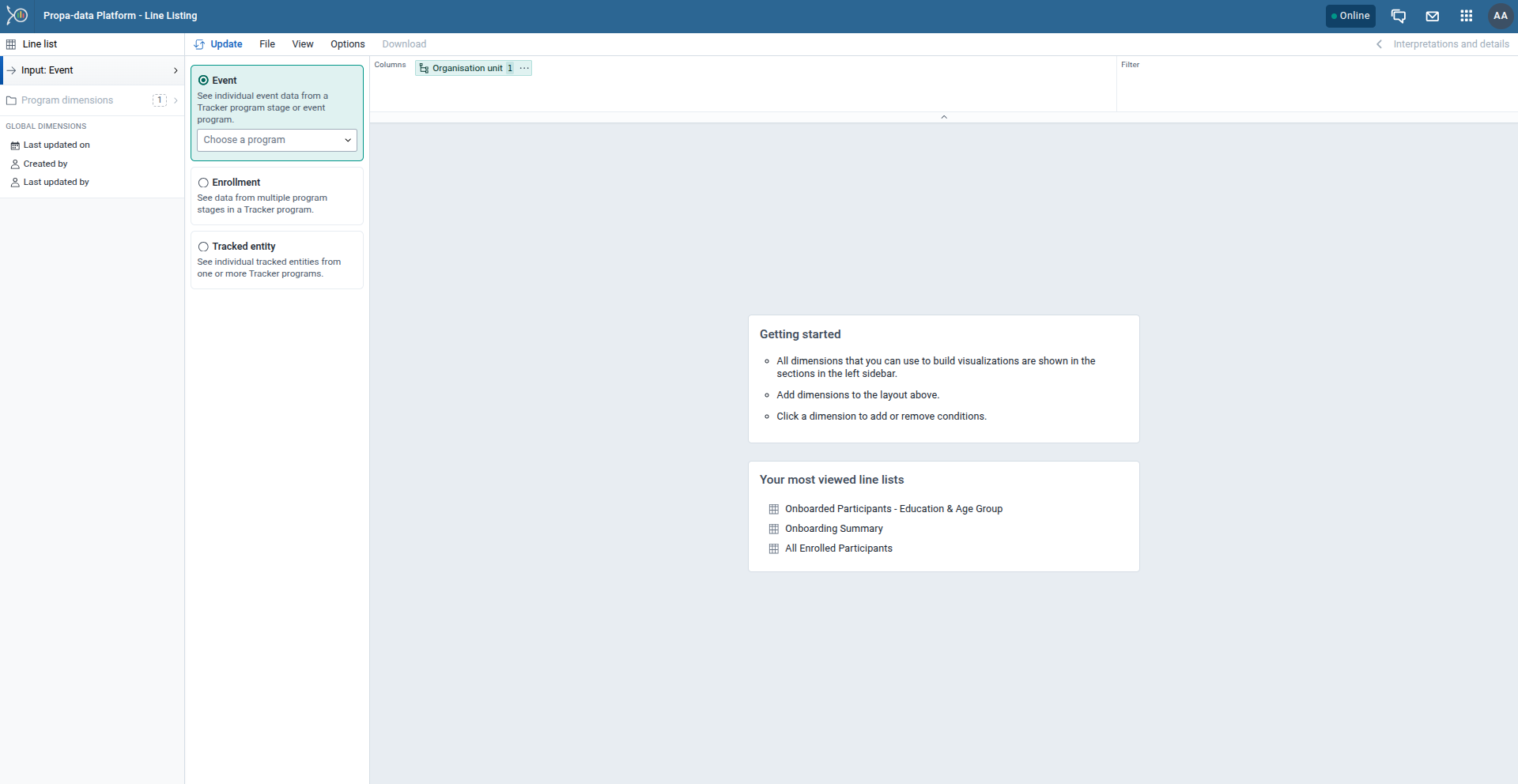Viewport: 1518px width, 784px height.
Task: Open the Choose a program dropdown
Action: 277,140
